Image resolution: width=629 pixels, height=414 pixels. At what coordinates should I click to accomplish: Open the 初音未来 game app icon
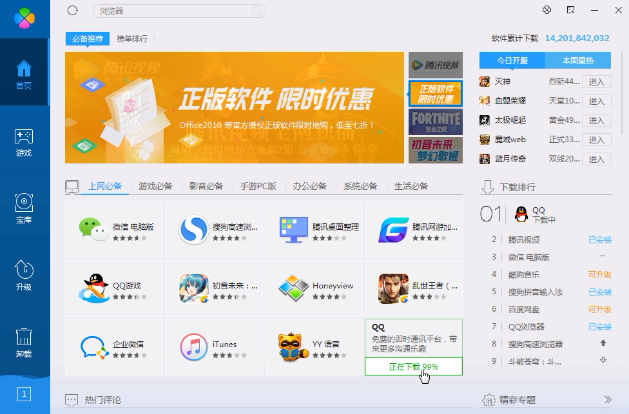click(x=194, y=288)
